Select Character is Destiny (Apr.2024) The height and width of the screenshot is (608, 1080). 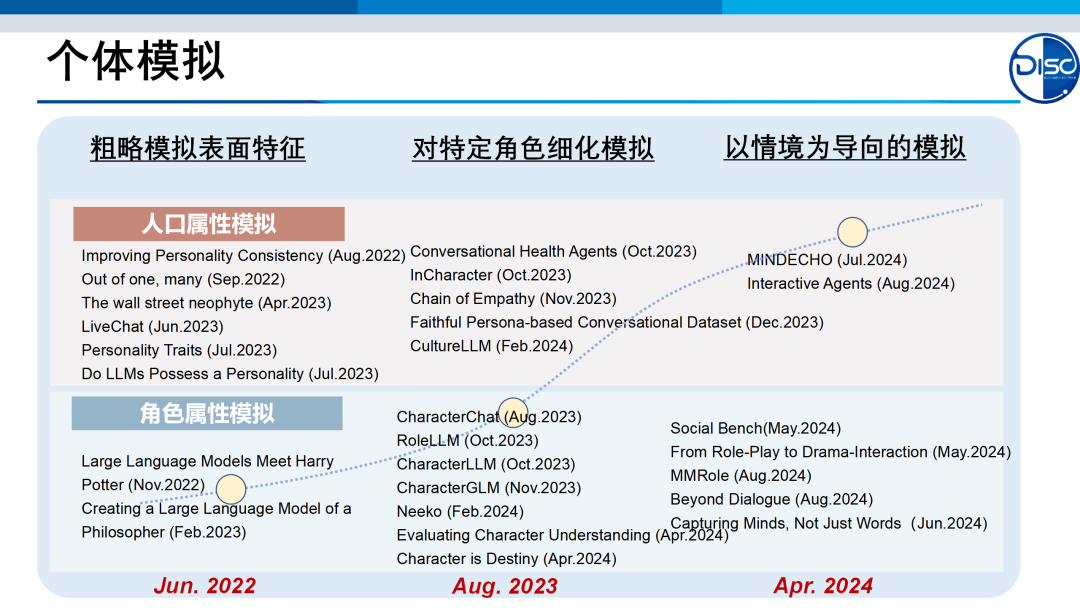click(506, 559)
